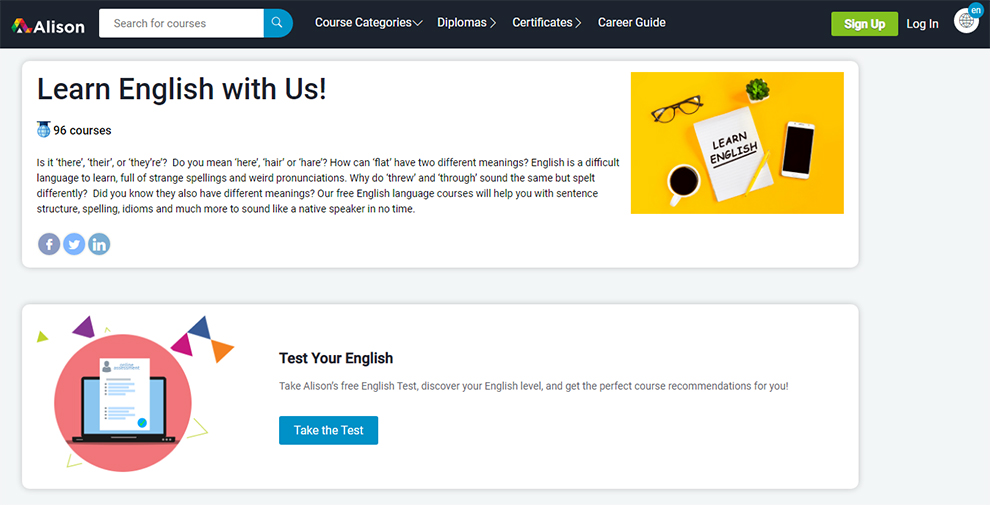The image size is (990, 505).
Task: Open the Certificates menu
Action: point(547,23)
